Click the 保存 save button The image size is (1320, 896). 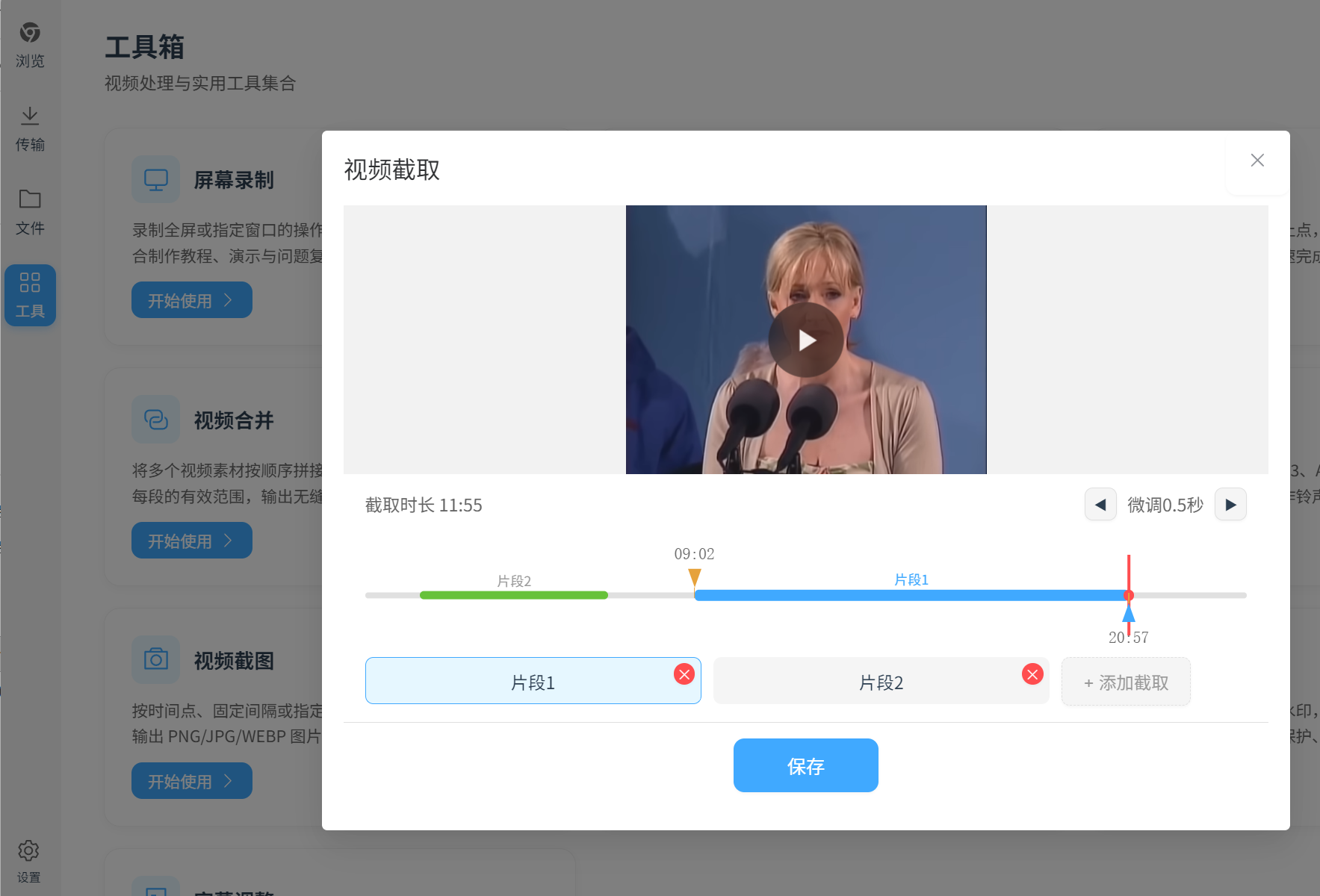(805, 765)
